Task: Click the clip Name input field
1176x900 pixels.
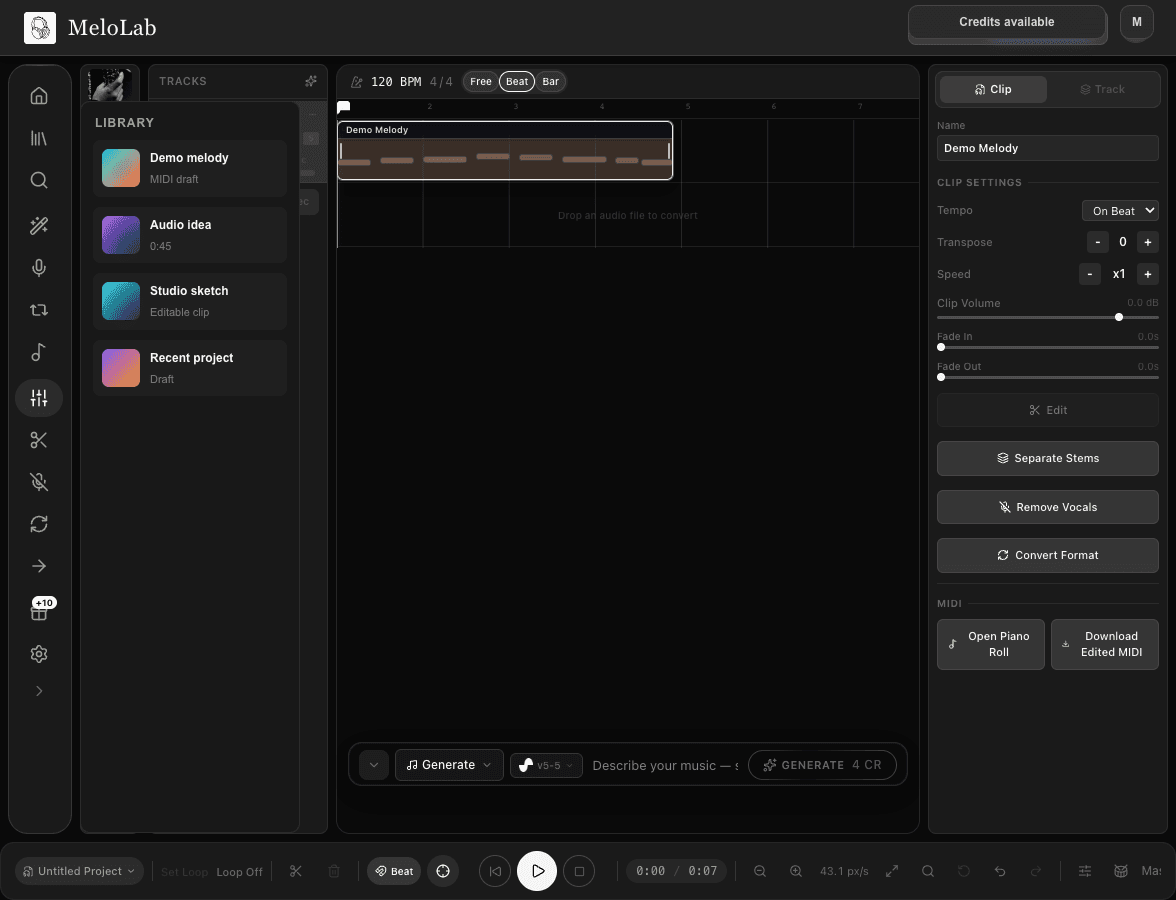Action: [1047, 148]
